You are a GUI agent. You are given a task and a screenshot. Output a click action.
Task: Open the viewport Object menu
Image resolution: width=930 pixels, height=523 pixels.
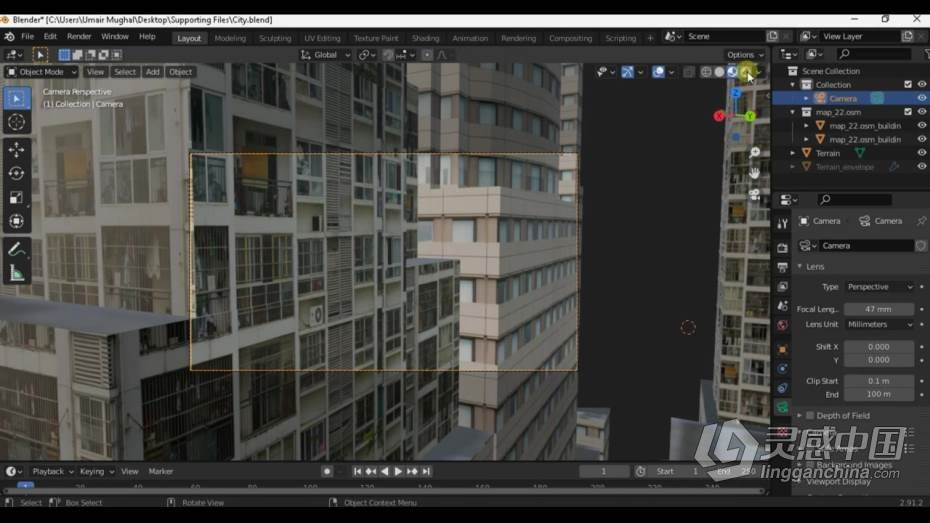click(180, 72)
